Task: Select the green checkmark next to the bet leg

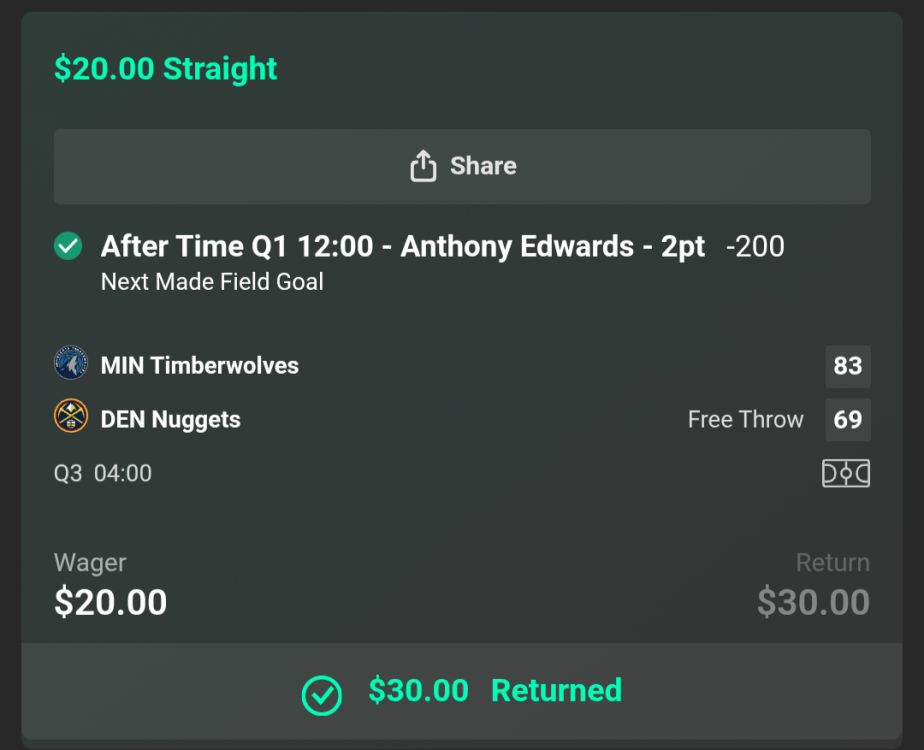Action: 67,245
